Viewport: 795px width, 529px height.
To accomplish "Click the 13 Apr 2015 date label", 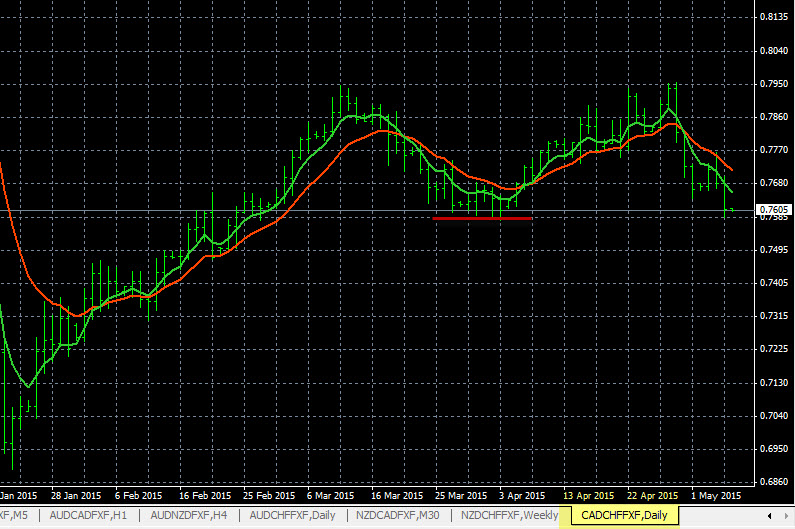I will tap(589, 496).
